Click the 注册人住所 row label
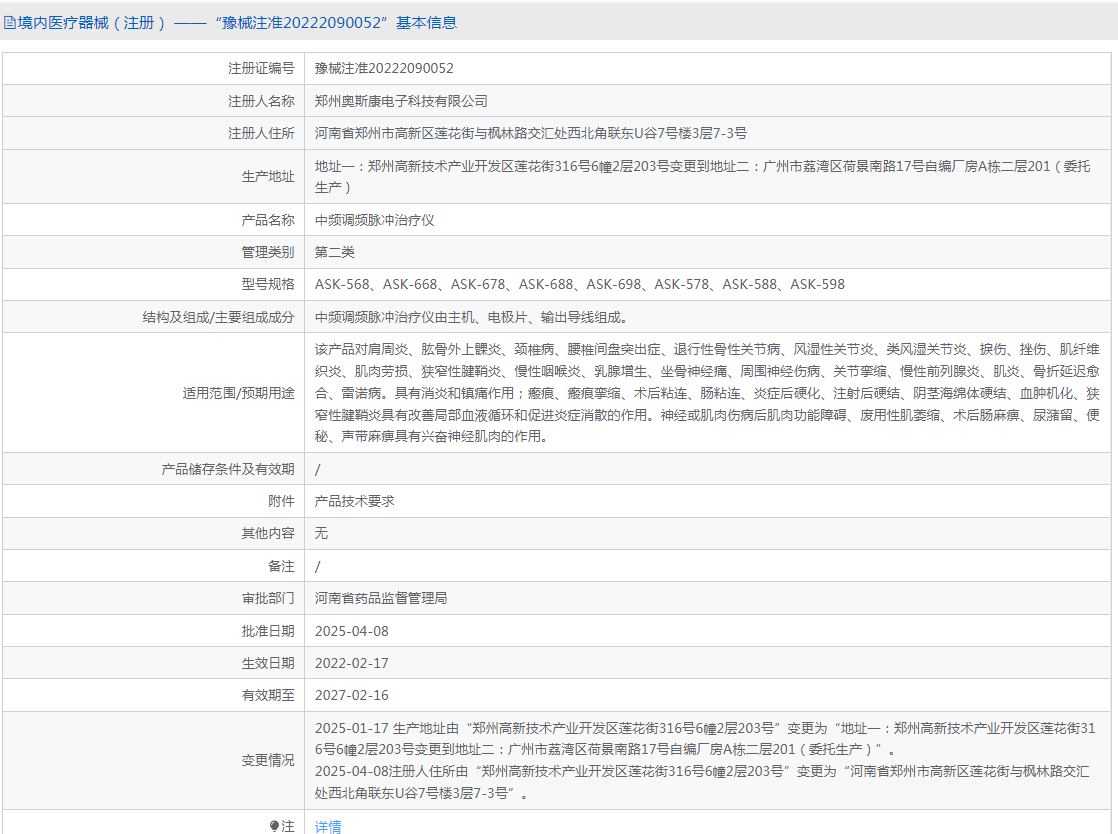This screenshot has width=1118, height=834. tap(261, 133)
